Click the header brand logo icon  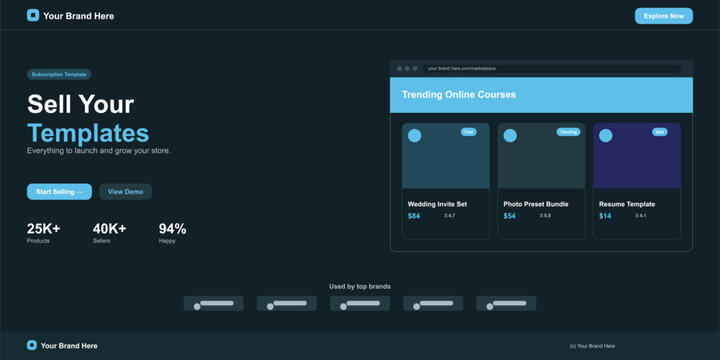click(x=33, y=16)
